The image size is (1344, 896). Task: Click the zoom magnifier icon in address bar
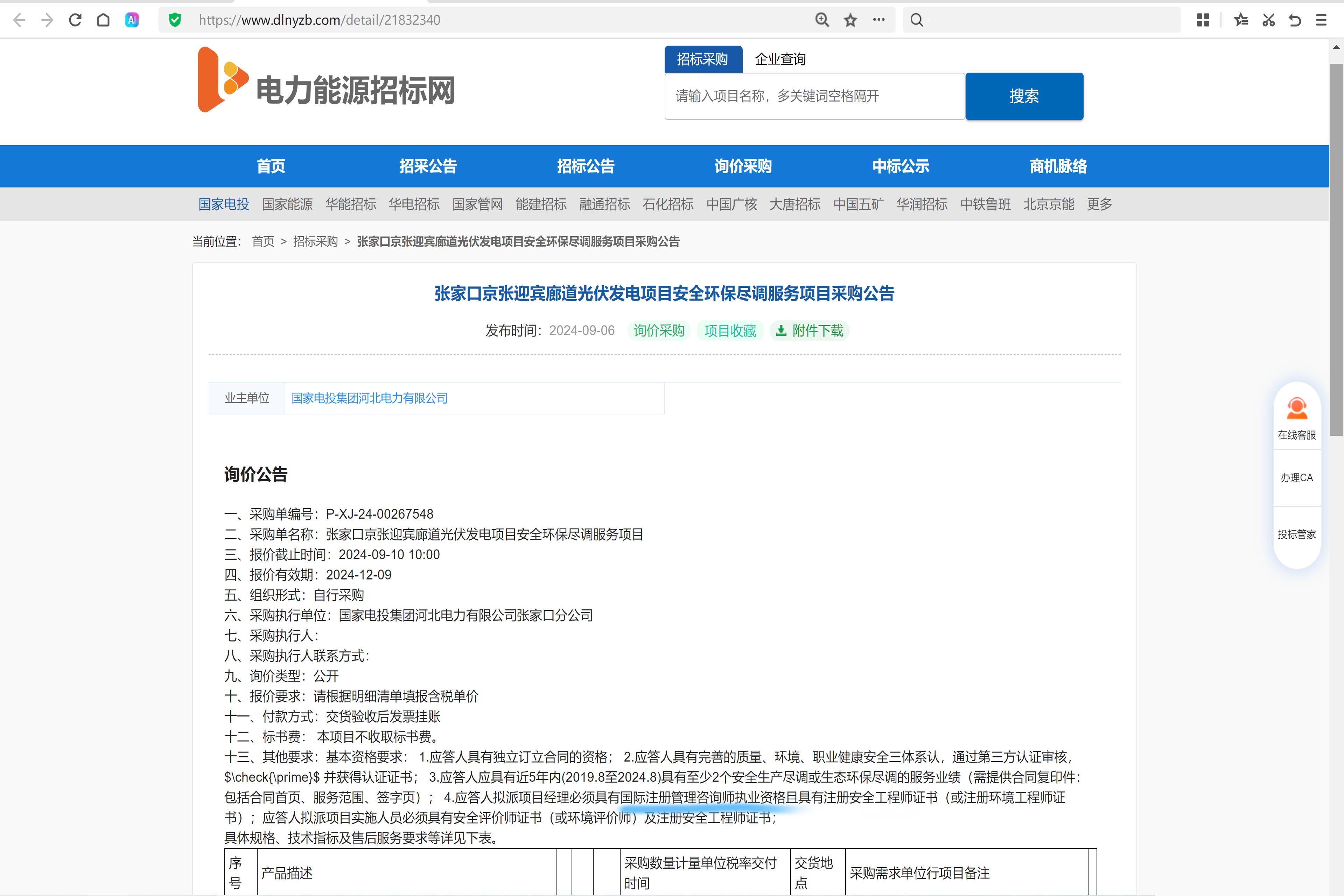(x=822, y=20)
